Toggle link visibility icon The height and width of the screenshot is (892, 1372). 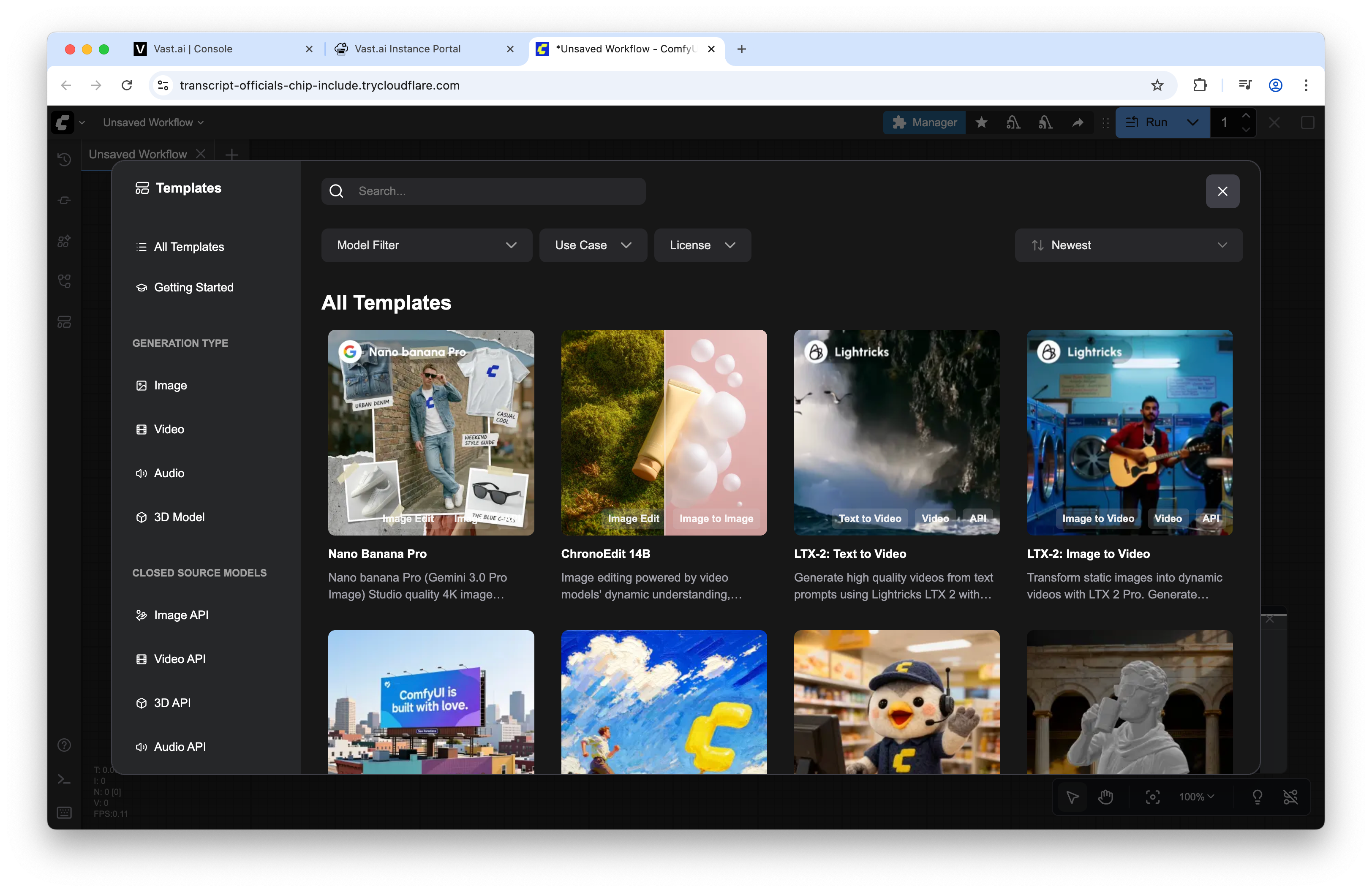click(1290, 797)
